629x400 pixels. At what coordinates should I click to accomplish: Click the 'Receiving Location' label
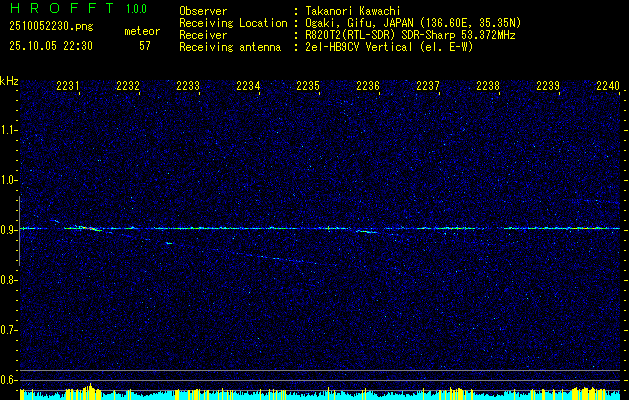(x=233, y=23)
